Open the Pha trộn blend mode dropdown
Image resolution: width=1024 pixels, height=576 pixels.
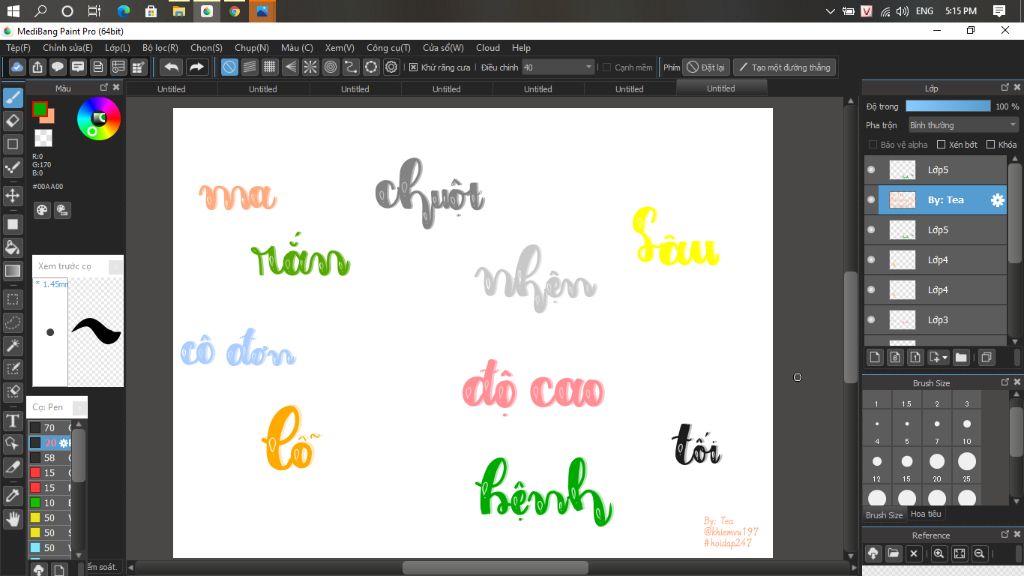pyautogui.click(x=963, y=125)
